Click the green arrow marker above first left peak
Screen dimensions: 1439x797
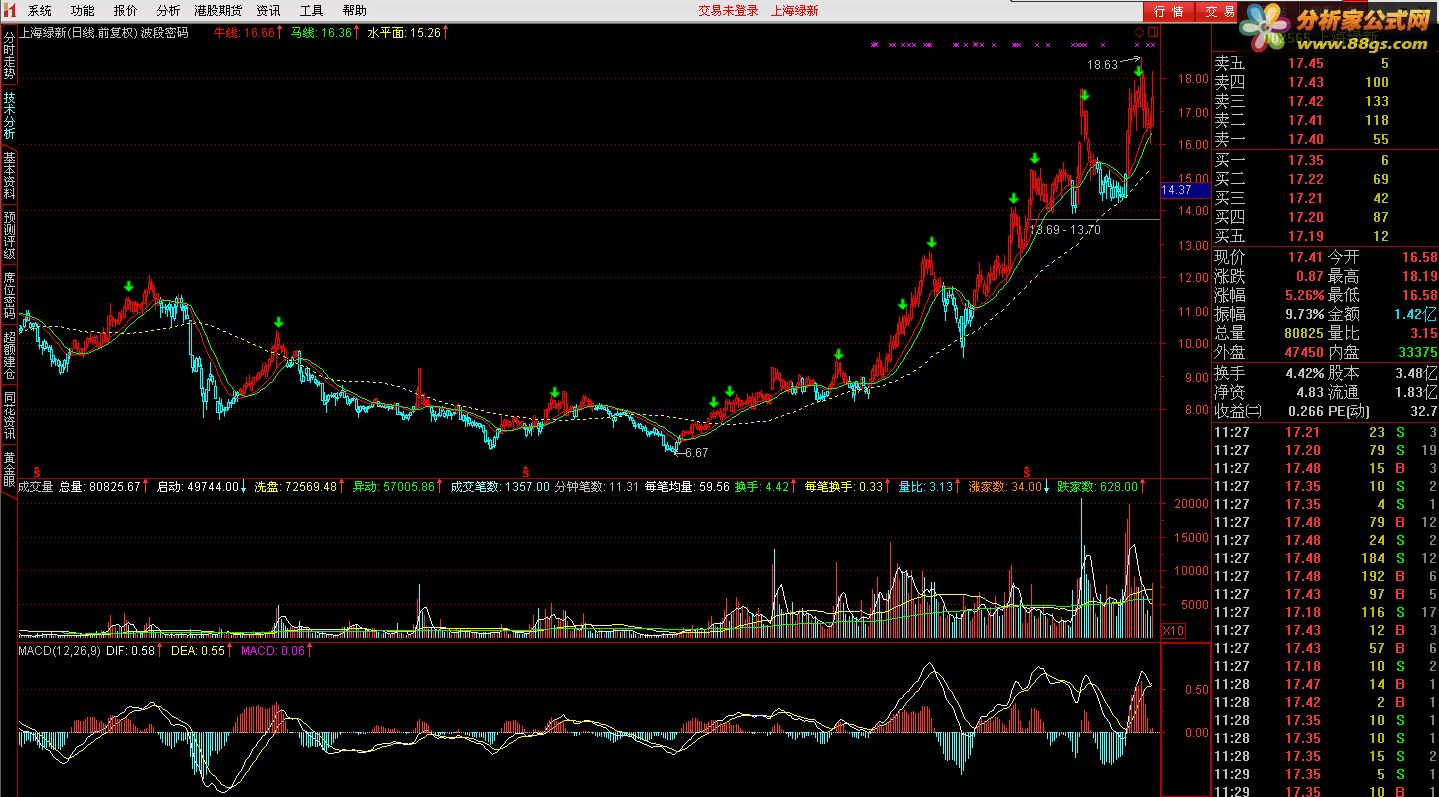tap(128, 286)
